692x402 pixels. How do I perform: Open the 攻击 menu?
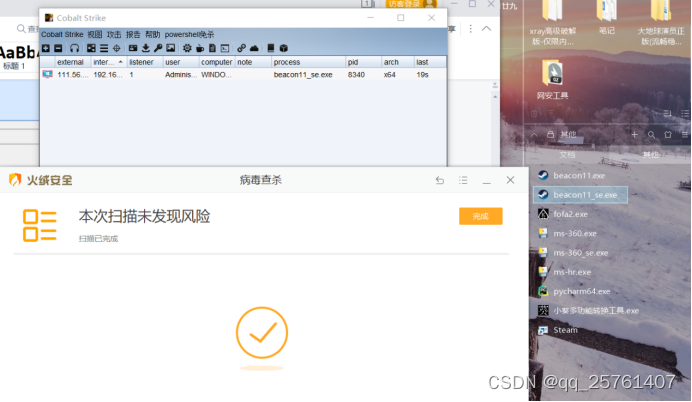(x=114, y=34)
